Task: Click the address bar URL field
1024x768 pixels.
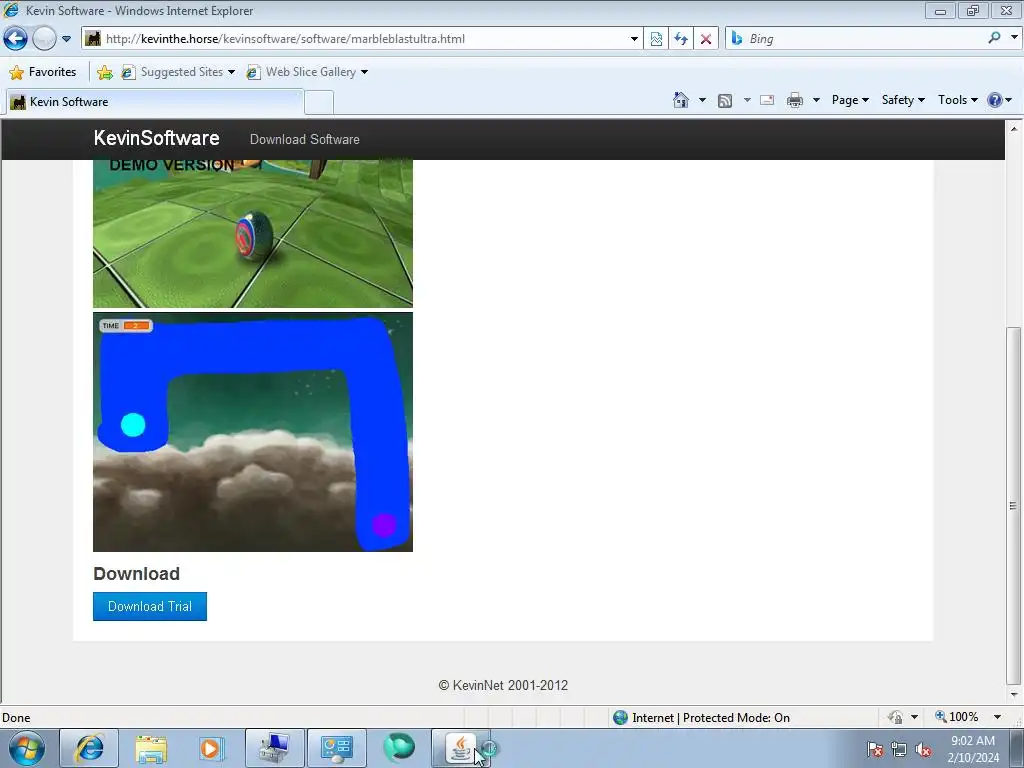Action: click(x=362, y=39)
